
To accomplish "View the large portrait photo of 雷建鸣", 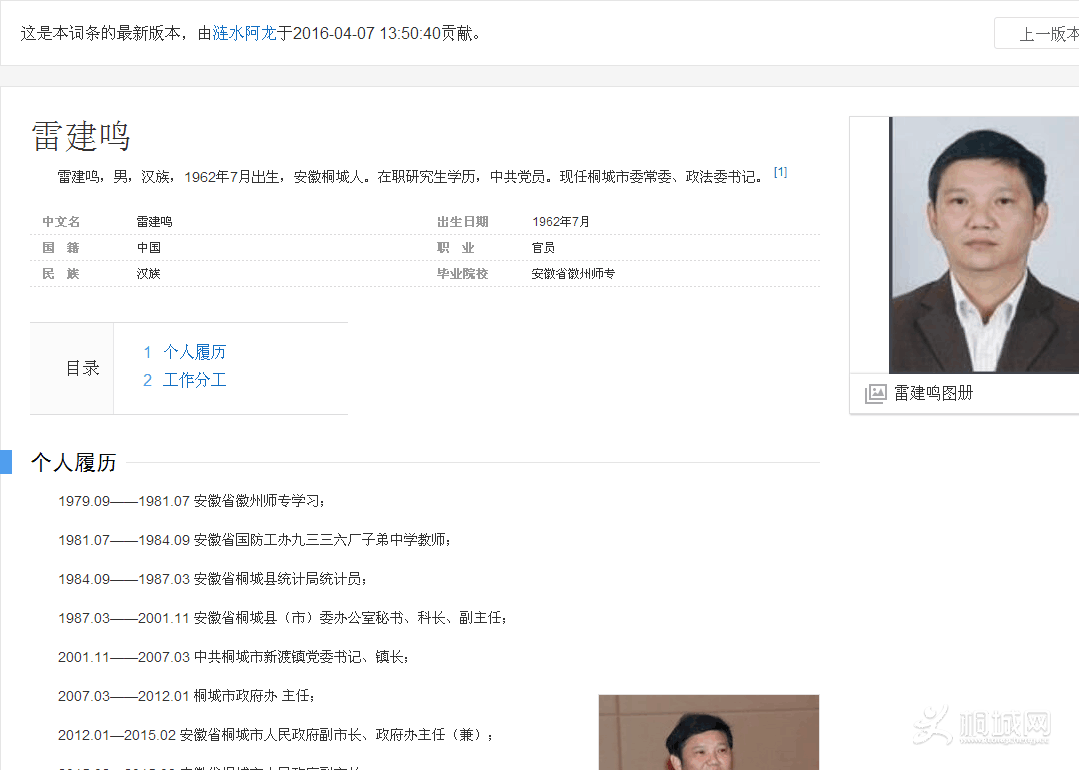I will tap(983, 245).
